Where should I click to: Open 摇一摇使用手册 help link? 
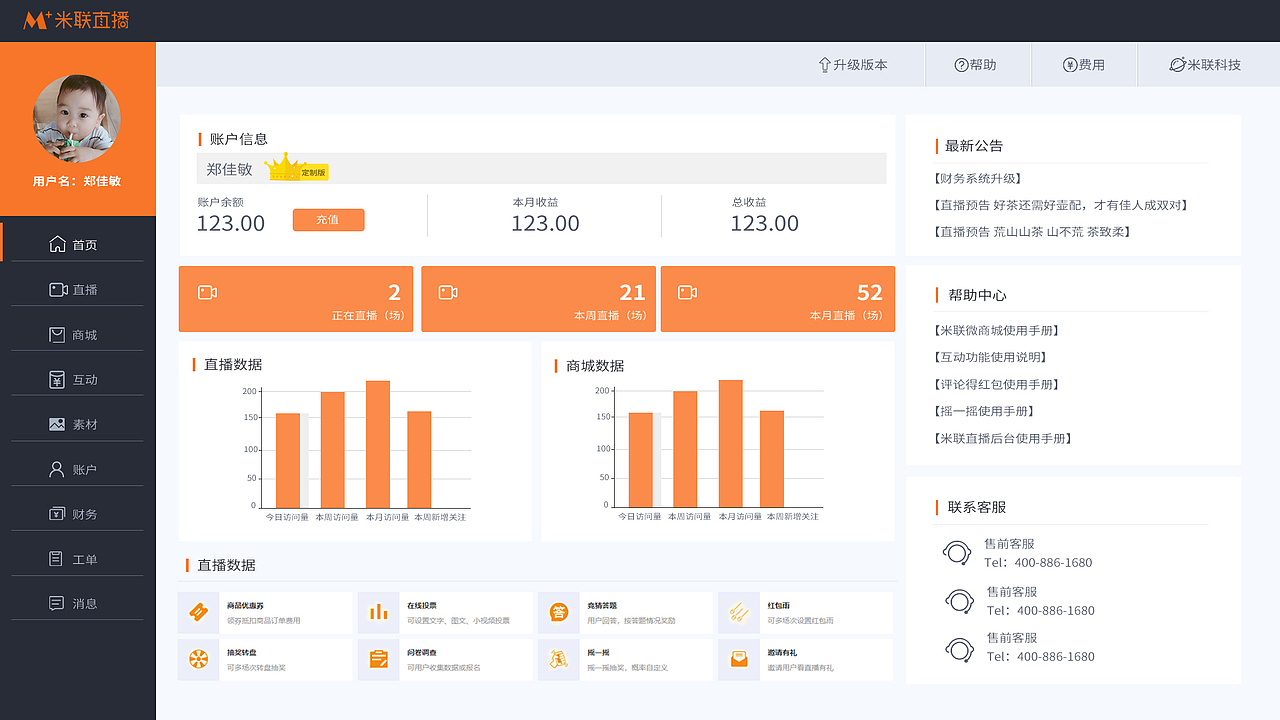coord(984,411)
